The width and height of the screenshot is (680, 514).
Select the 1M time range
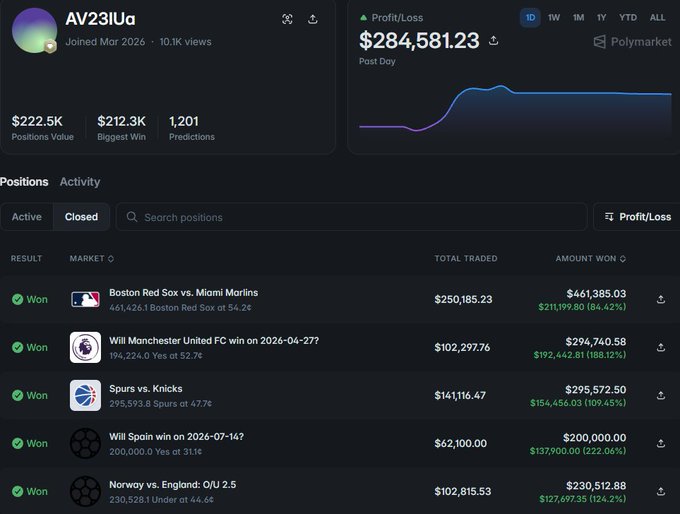578,18
